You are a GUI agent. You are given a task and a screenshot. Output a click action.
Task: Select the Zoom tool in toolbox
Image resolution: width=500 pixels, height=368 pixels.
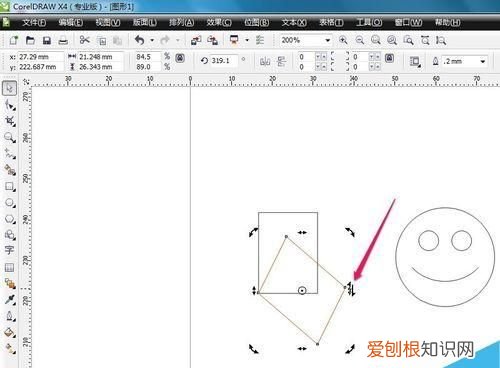tap(9, 137)
